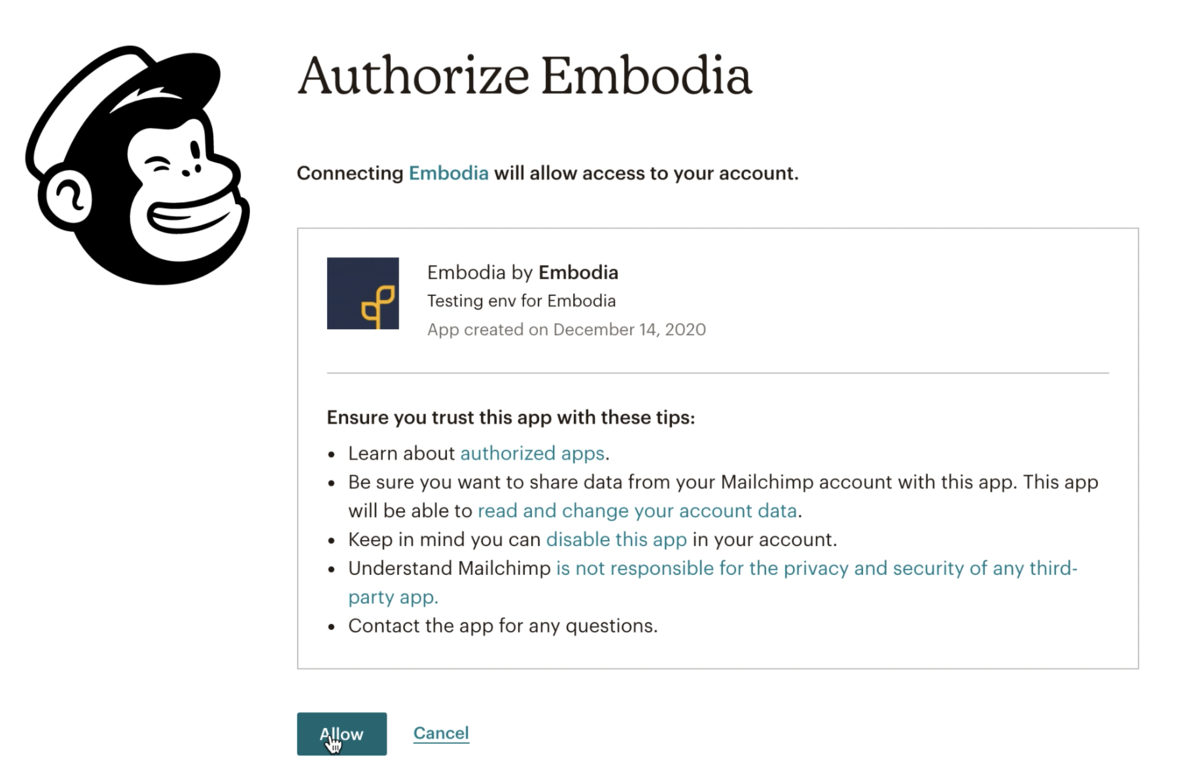Click Contact the app for any questions tip
The image size is (1200, 783).
tap(503, 626)
